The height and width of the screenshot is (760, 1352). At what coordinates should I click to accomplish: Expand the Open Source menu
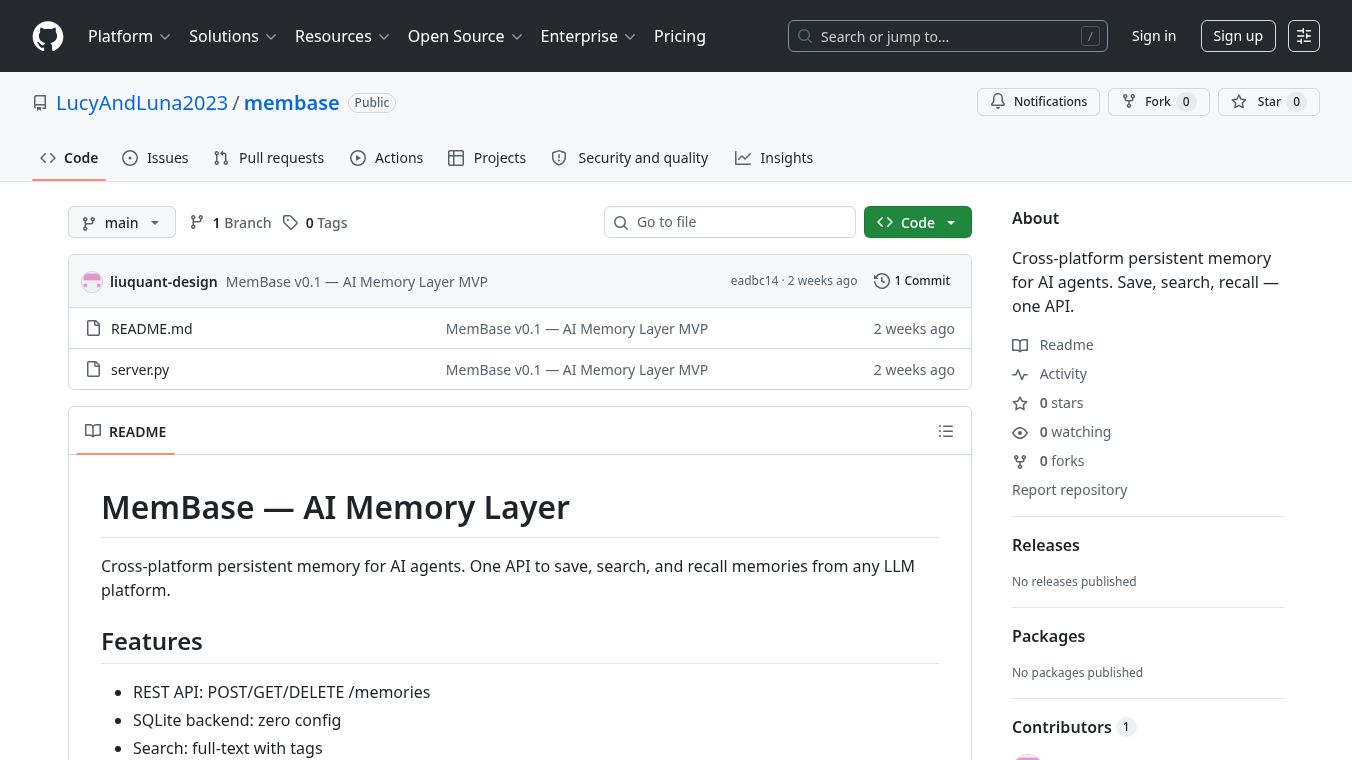[465, 36]
